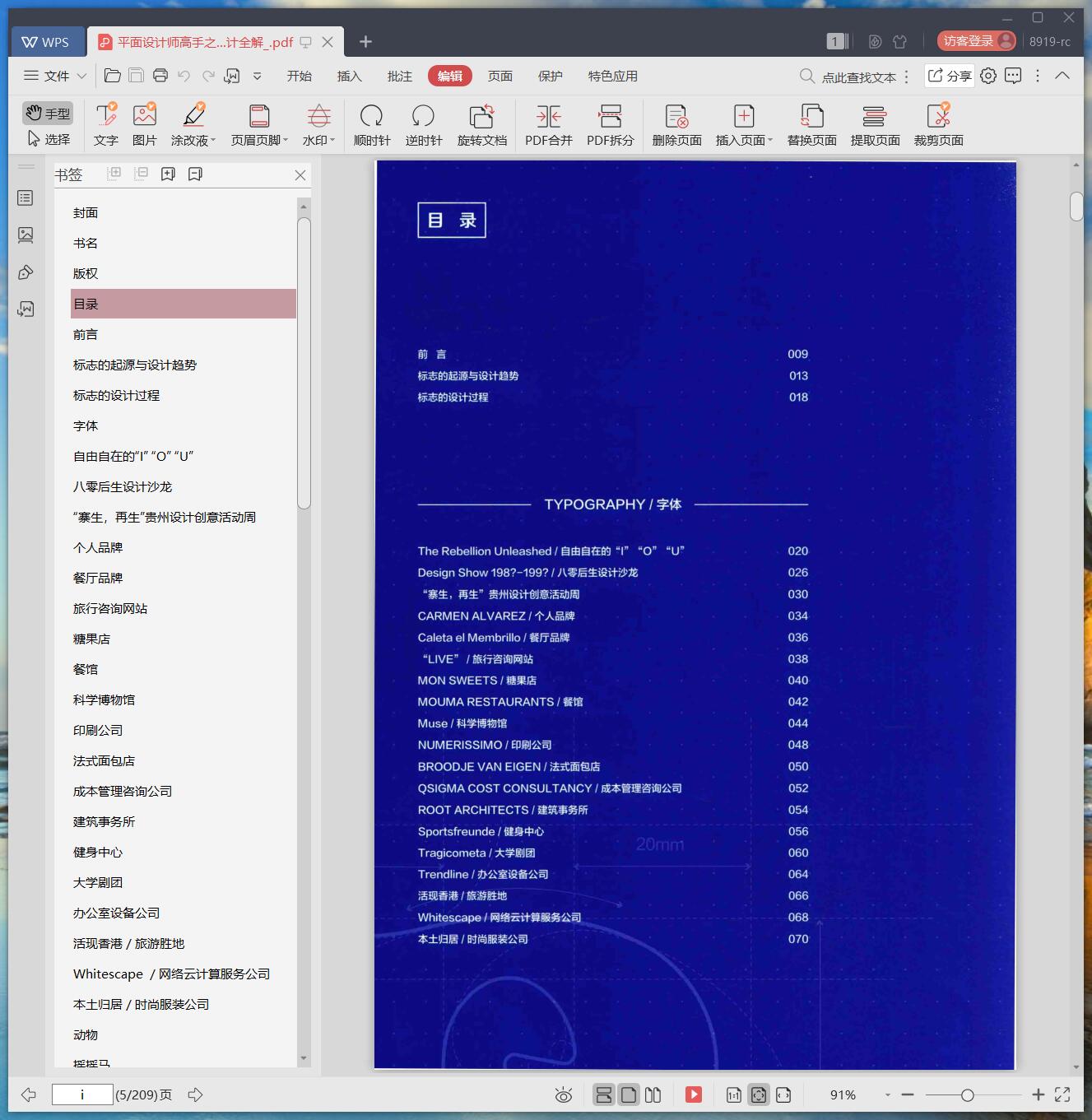Image resolution: width=1092 pixels, height=1120 pixels.
Task: Enter fullscreen mode icon
Action: coord(1062,1094)
